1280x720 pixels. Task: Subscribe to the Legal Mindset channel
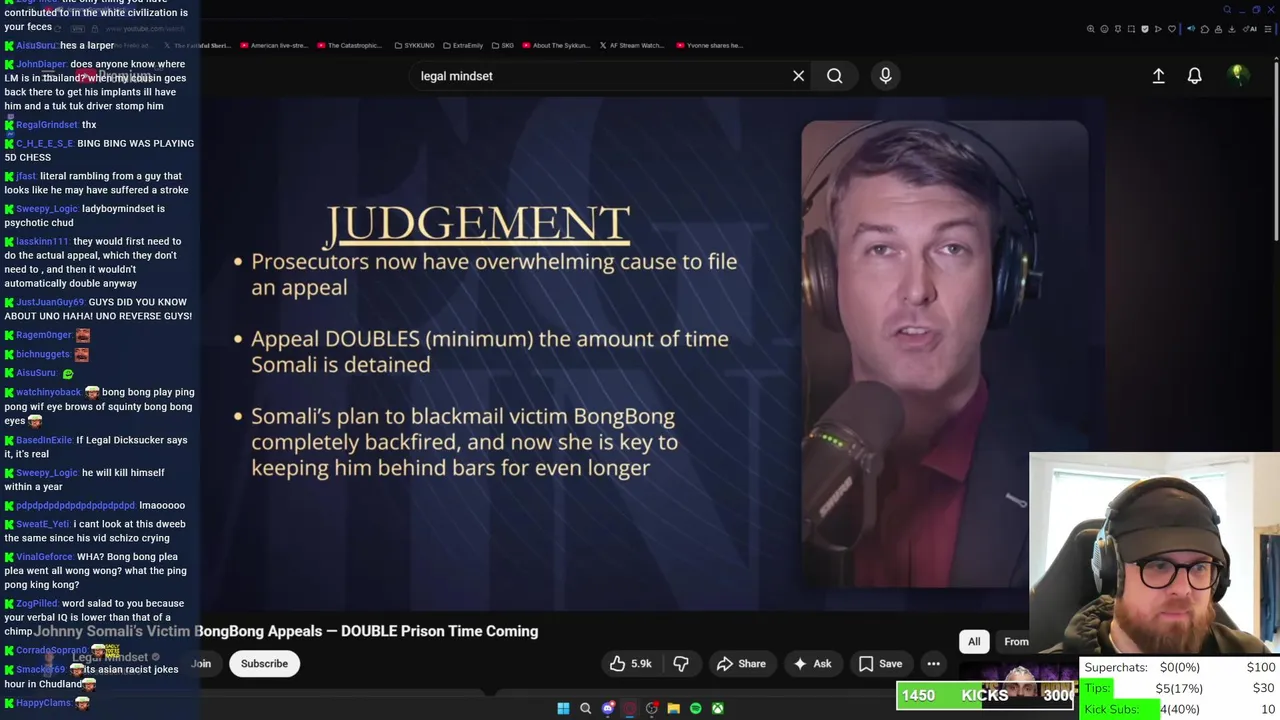click(x=264, y=664)
